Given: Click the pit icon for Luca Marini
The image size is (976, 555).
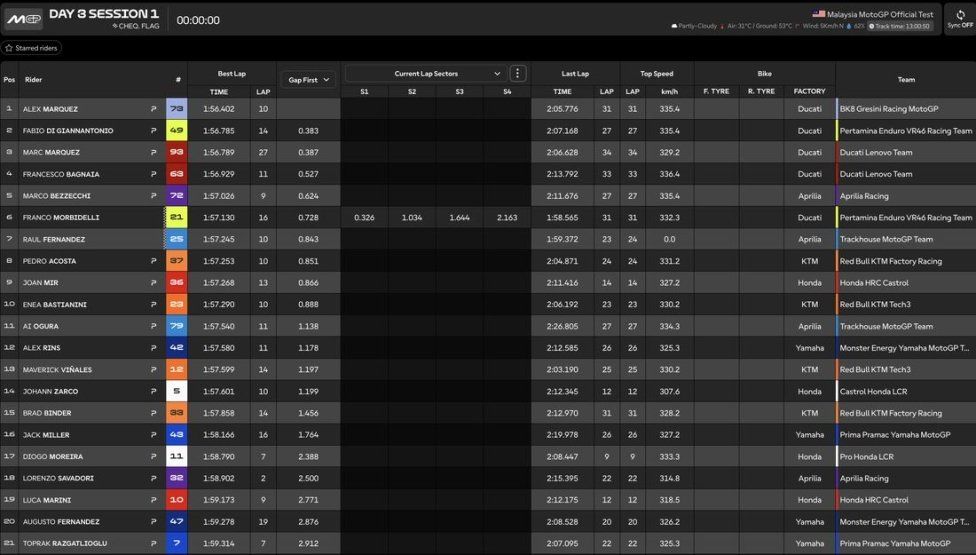Looking at the screenshot, I should pyautogui.click(x=153, y=500).
